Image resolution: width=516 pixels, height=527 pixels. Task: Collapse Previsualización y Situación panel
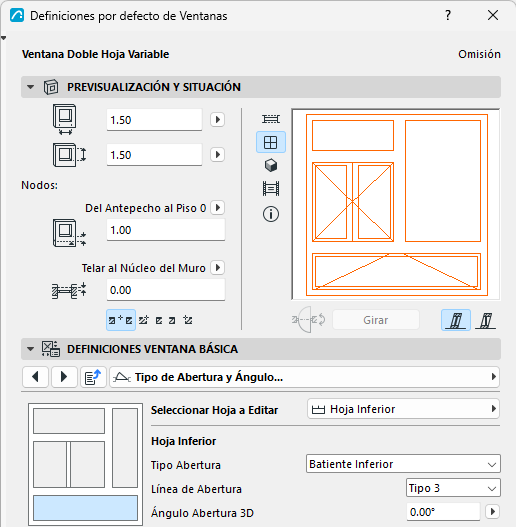coord(31,87)
